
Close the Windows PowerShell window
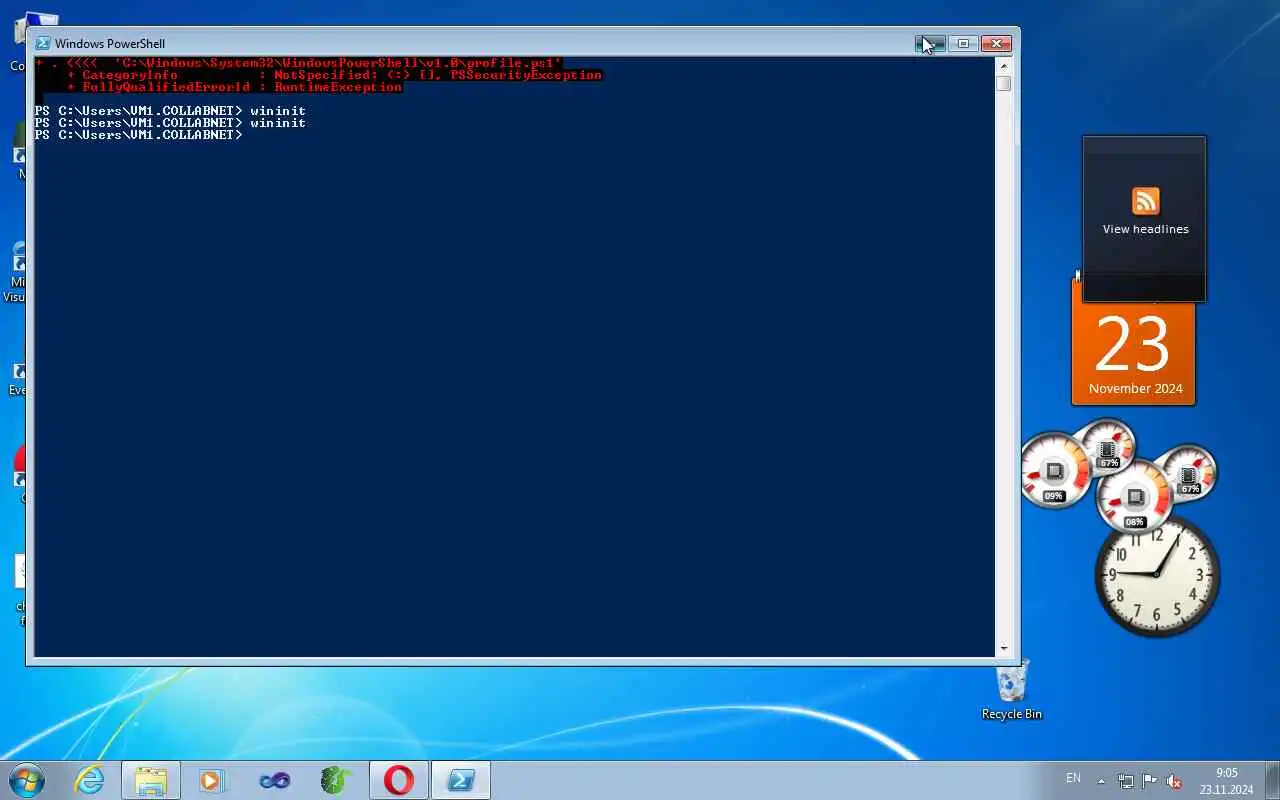[996, 43]
